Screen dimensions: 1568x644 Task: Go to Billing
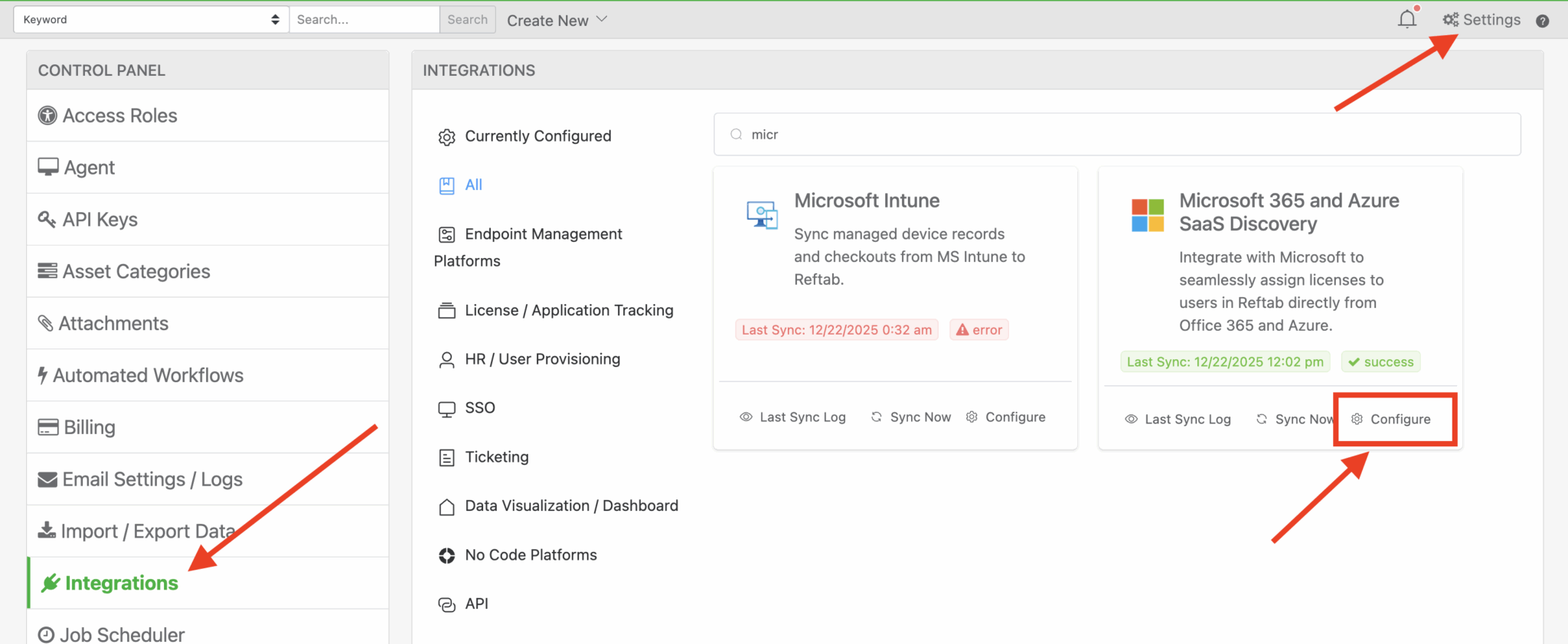pos(207,427)
